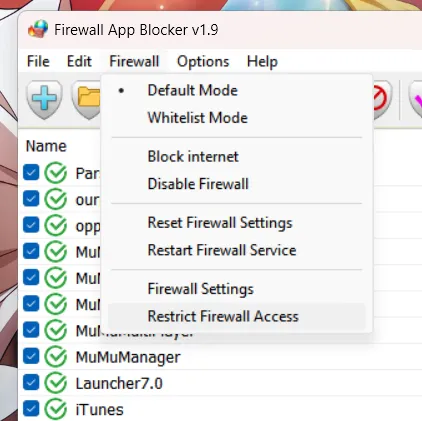Screen dimensions: 422x421
Task: Click the green check icon beside MuMuManager
Action: coord(55,357)
